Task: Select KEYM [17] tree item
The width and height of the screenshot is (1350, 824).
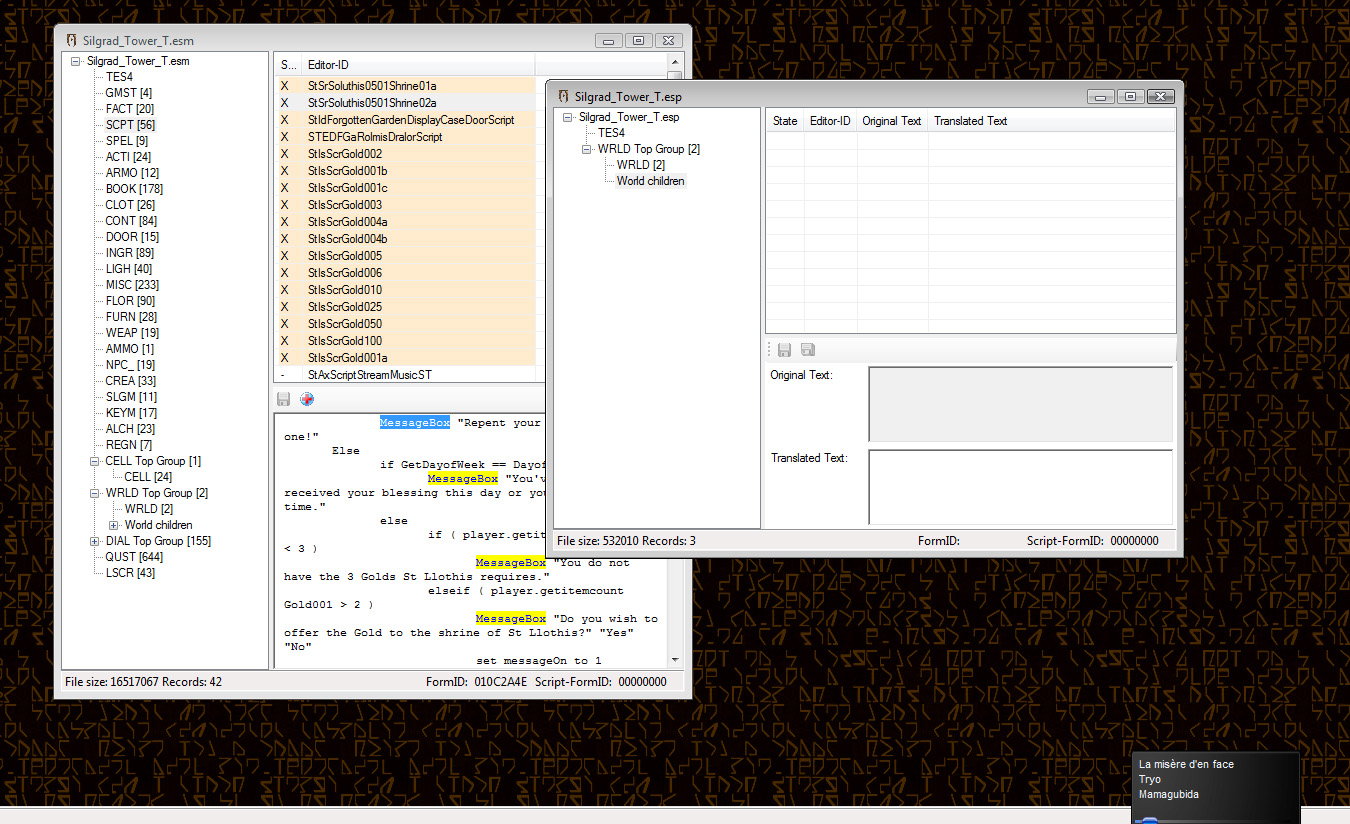Action: (131, 413)
